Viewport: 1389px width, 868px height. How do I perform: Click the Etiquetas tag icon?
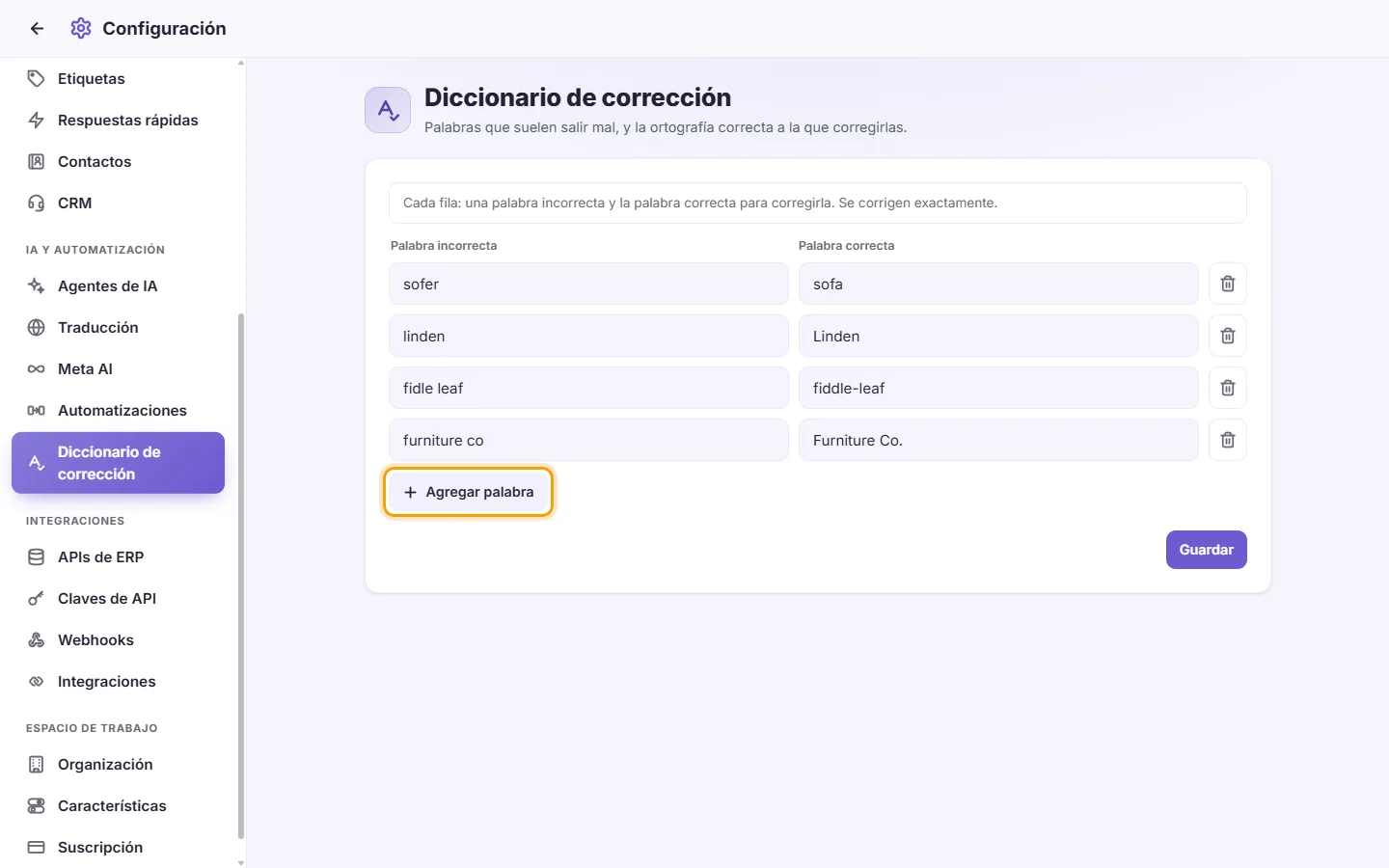(37, 79)
